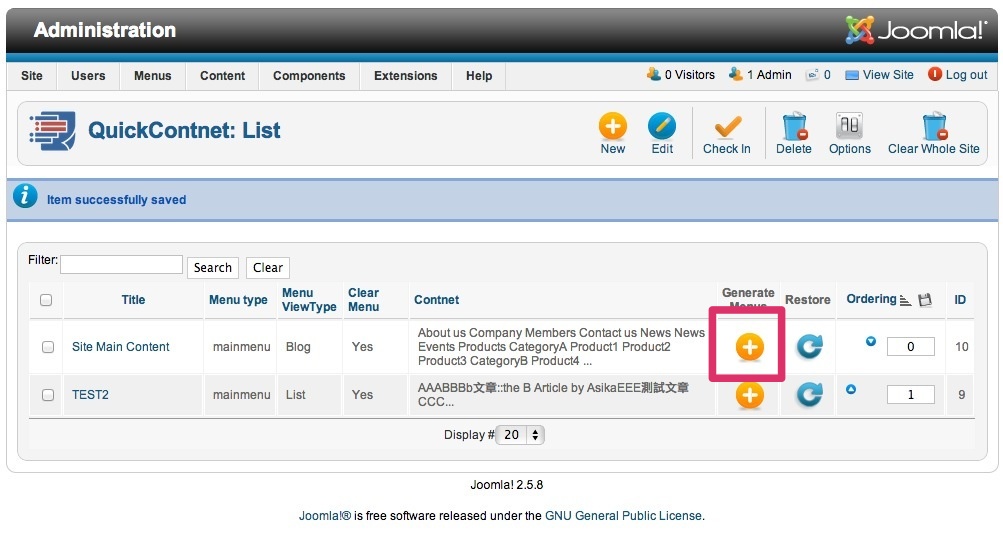Click the New toolbar icon
The image size is (1003, 546).
click(612, 127)
